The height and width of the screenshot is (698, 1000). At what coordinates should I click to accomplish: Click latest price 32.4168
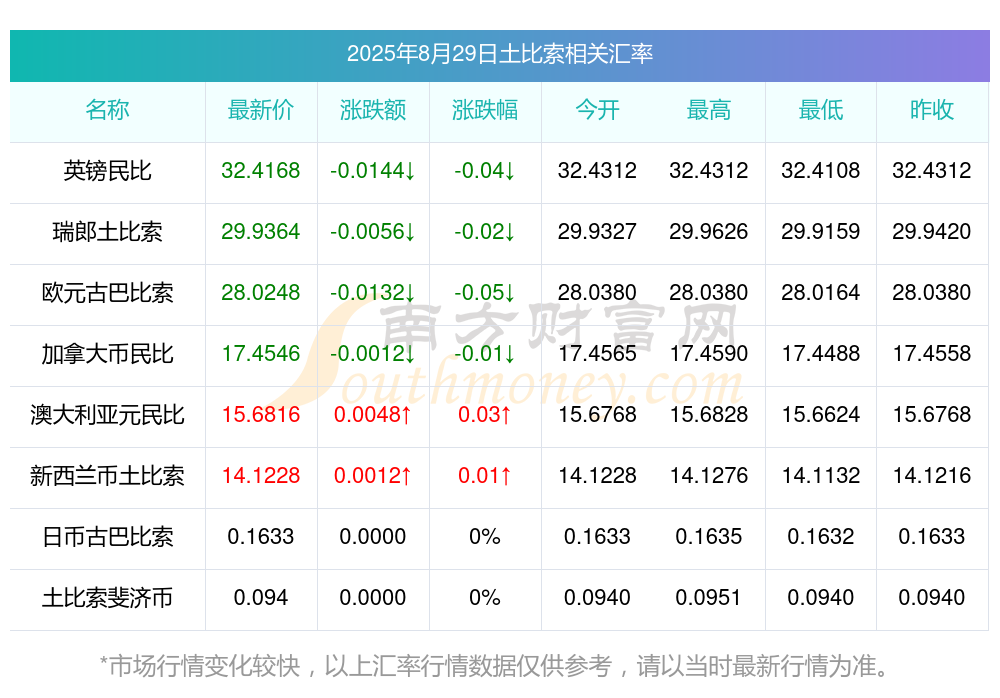261,170
